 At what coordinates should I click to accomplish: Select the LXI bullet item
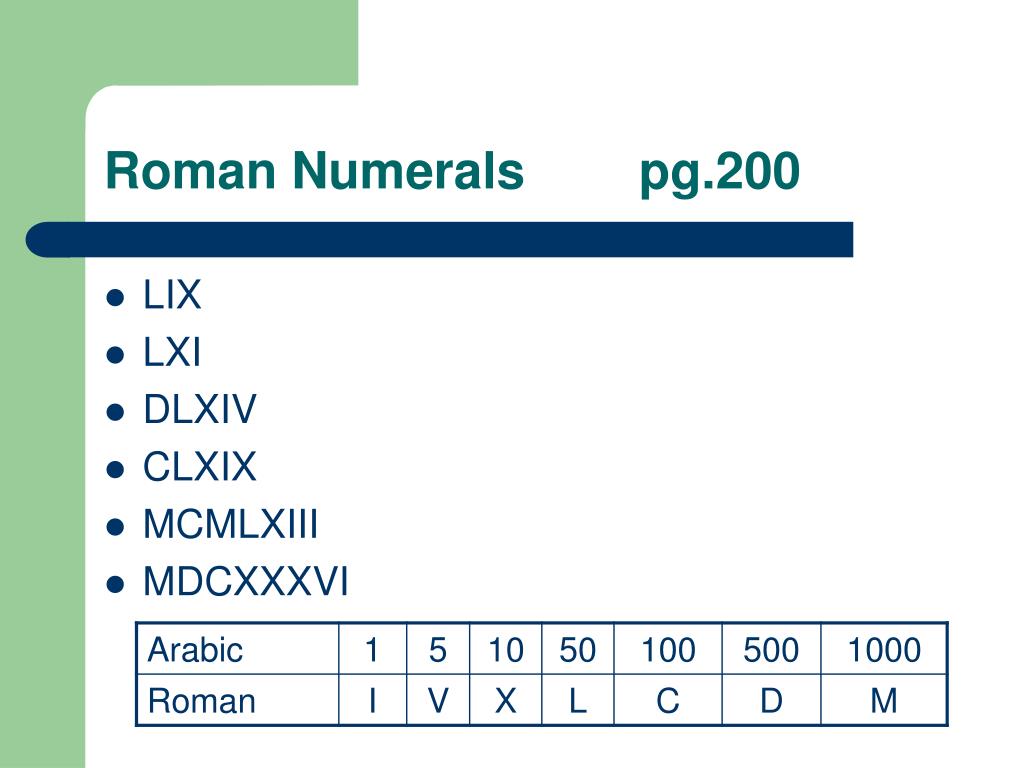tap(172, 352)
